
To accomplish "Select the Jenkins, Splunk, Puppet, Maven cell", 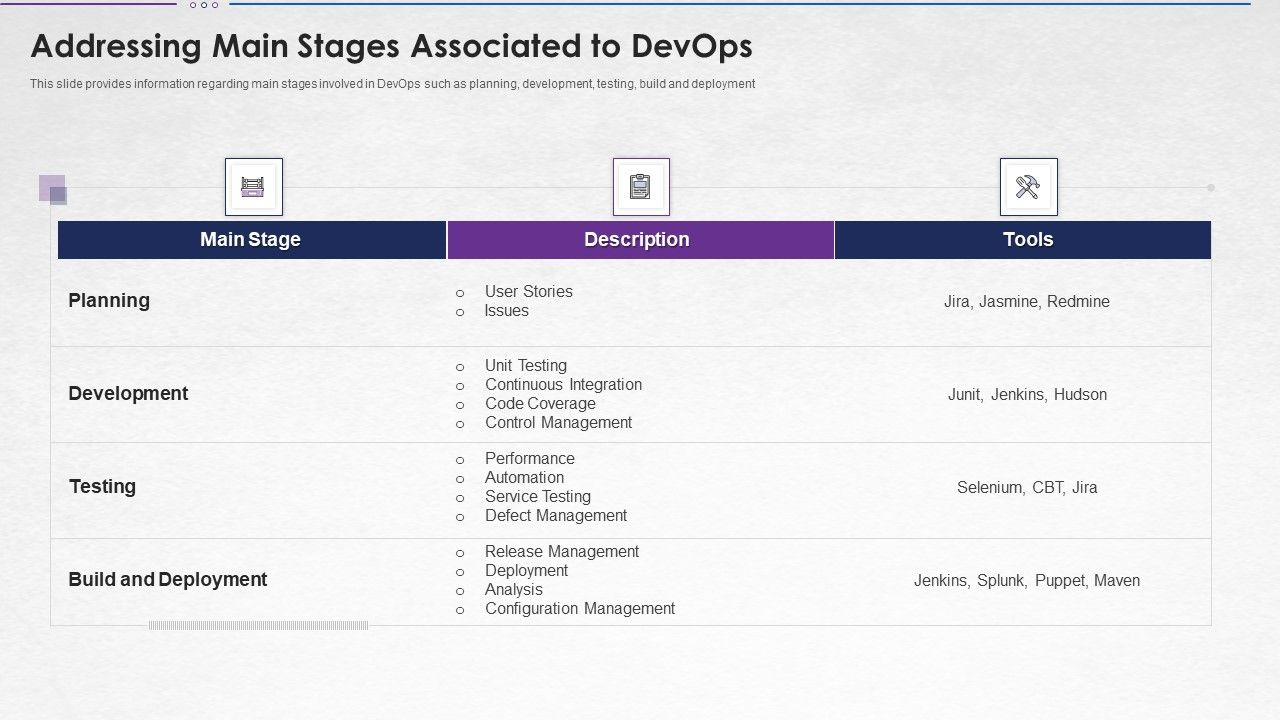I will [1027, 581].
